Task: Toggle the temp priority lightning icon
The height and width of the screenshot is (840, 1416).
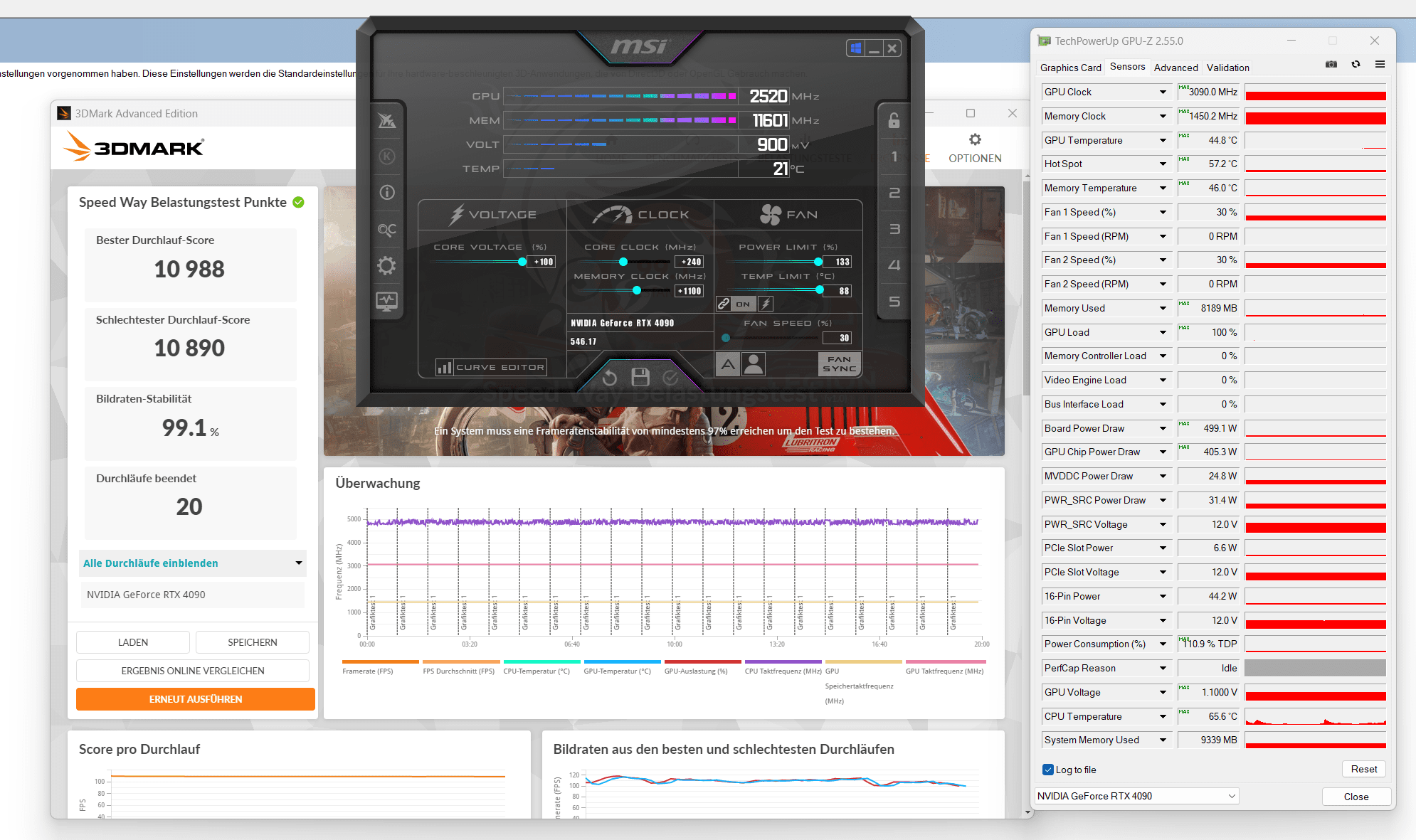Action: (766, 304)
